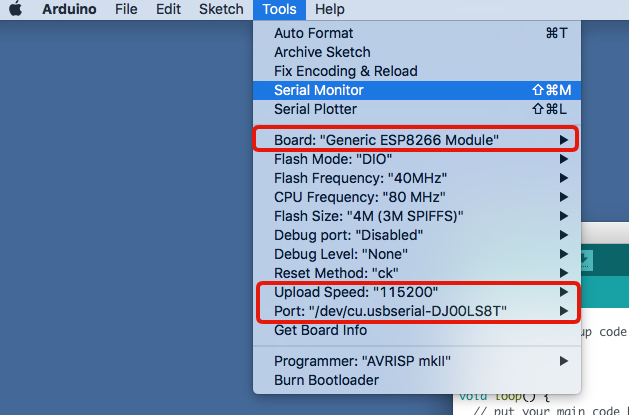This screenshot has height=415, width=629.
Task: Open the Edit menu
Action: 168,9
